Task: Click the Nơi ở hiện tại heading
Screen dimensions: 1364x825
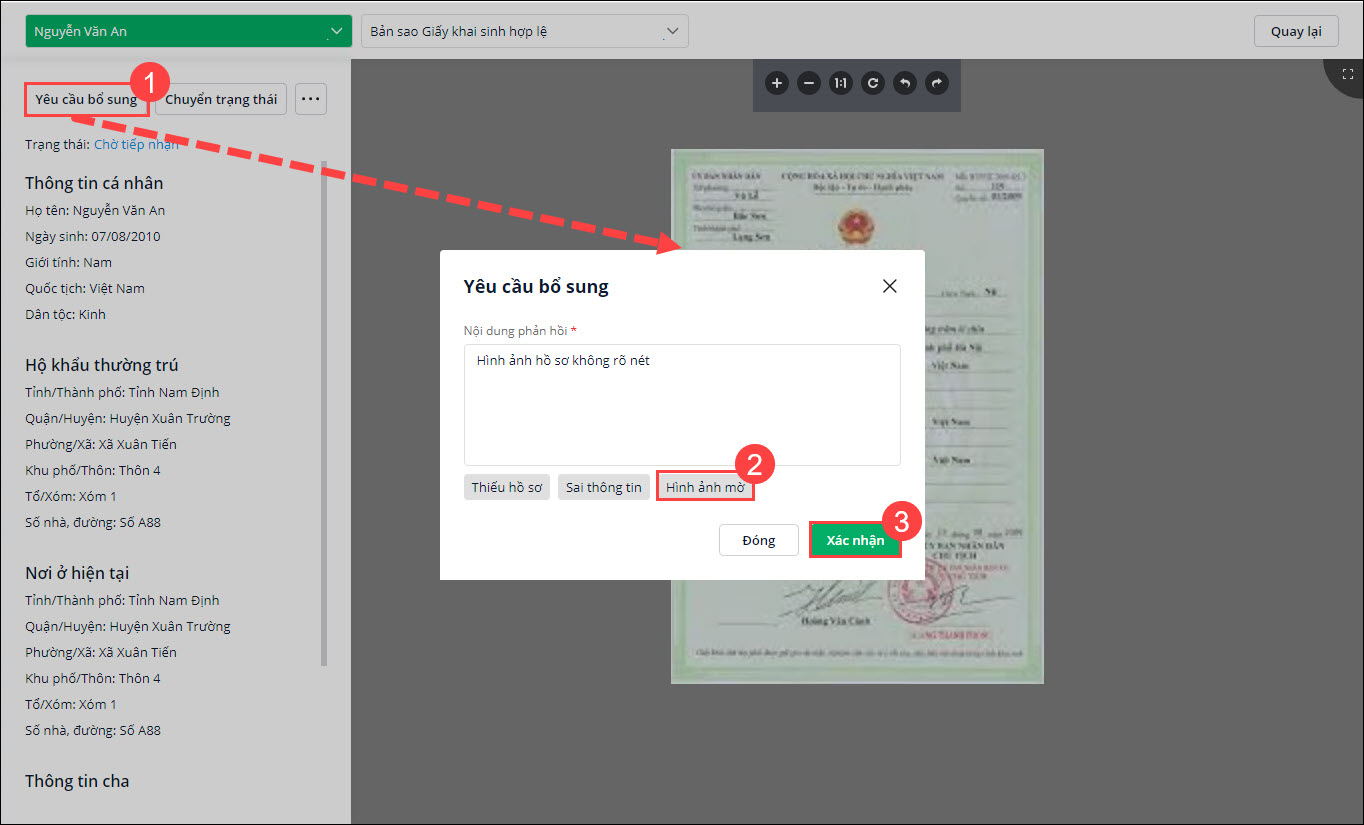Action: tap(77, 573)
